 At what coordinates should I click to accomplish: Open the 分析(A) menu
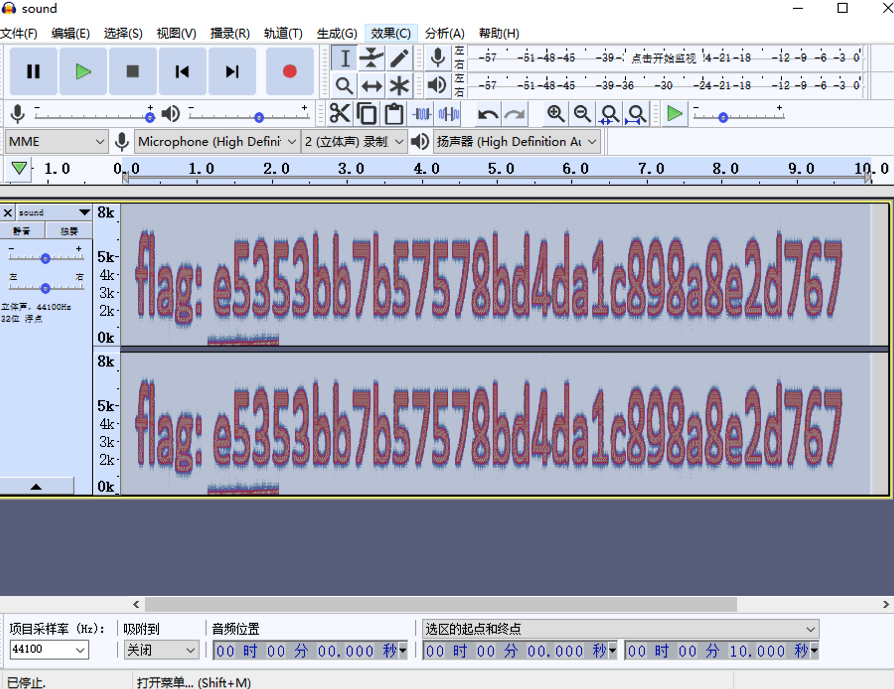(x=445, y=34)
